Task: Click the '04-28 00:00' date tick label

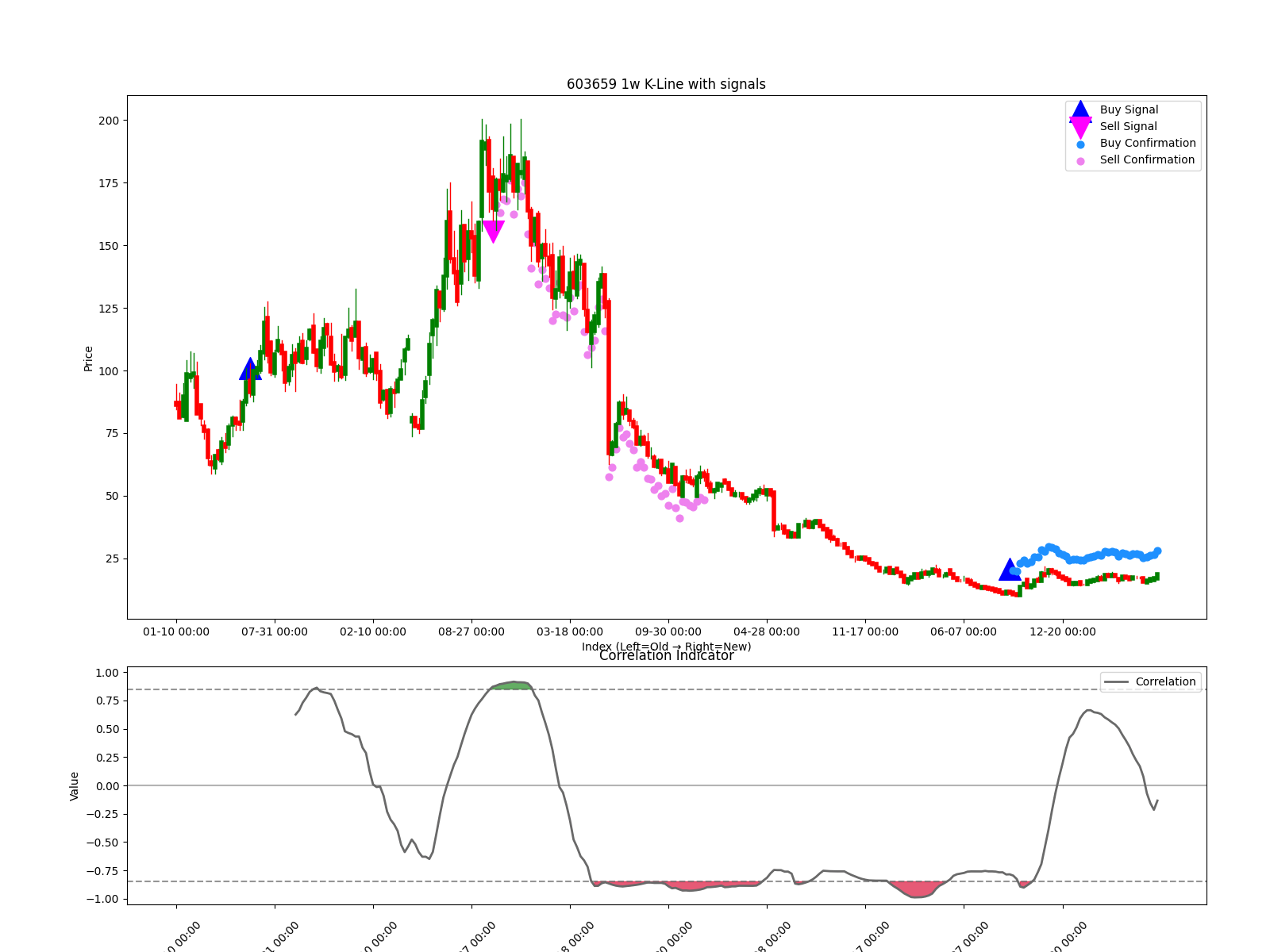Action: click(x=767, y=631)
